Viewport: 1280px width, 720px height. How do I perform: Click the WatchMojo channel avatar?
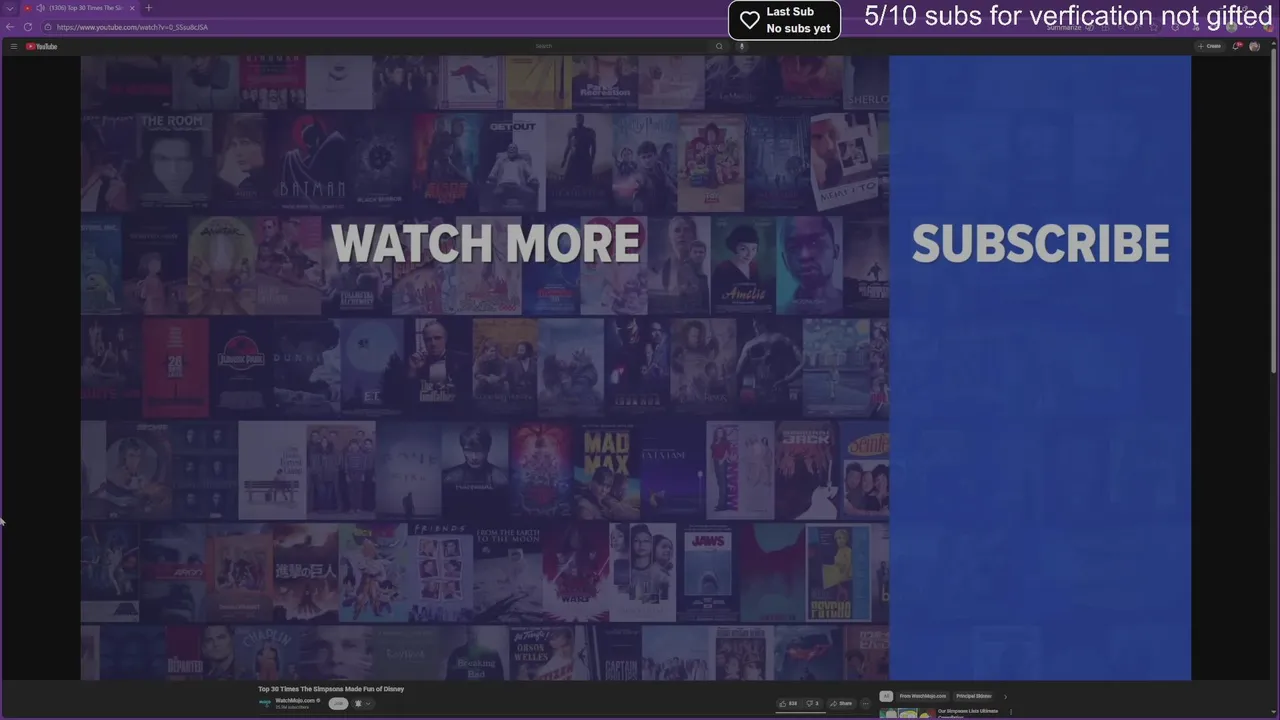265,703
